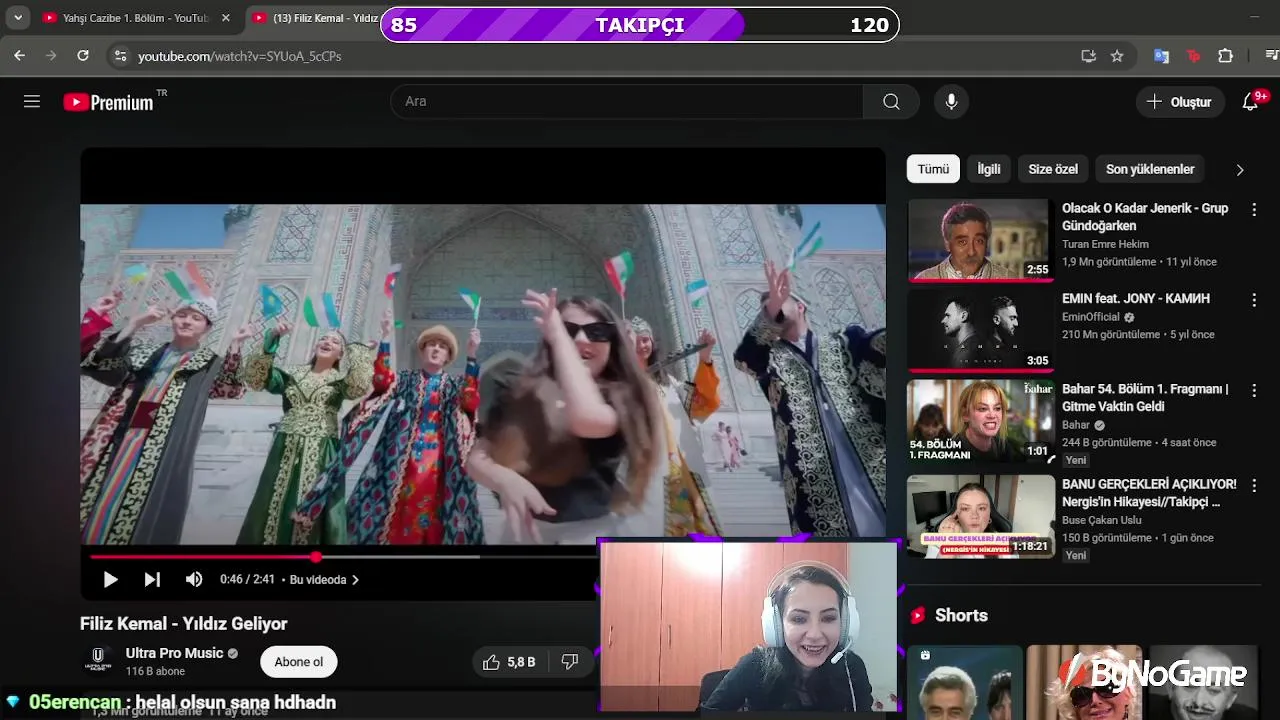
Task: Switch to Yahşi Cazibe 1. Bölüm tab
Action: 135,18
